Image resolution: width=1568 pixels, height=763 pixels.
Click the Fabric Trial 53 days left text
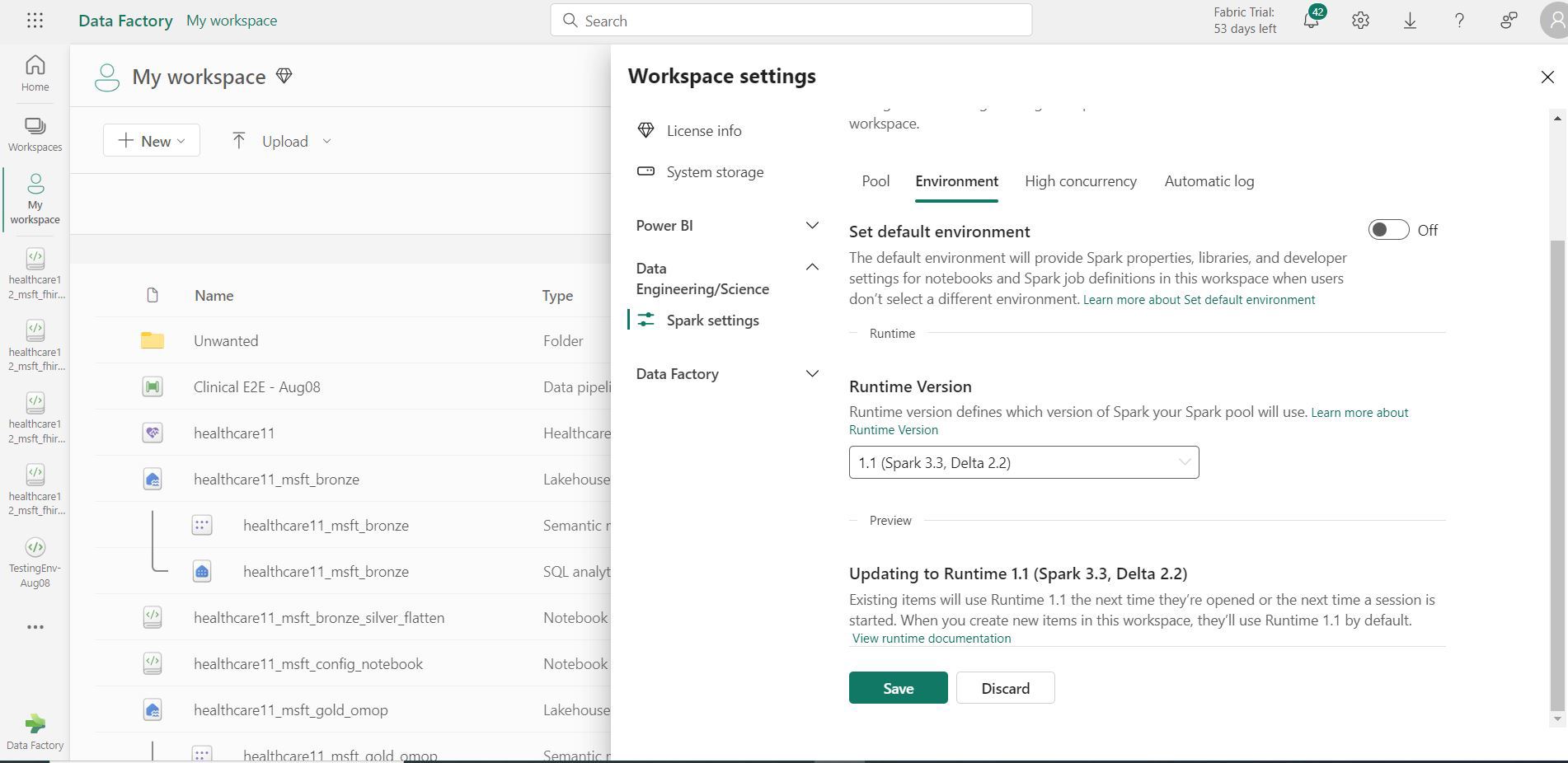tap(1244, 21)
